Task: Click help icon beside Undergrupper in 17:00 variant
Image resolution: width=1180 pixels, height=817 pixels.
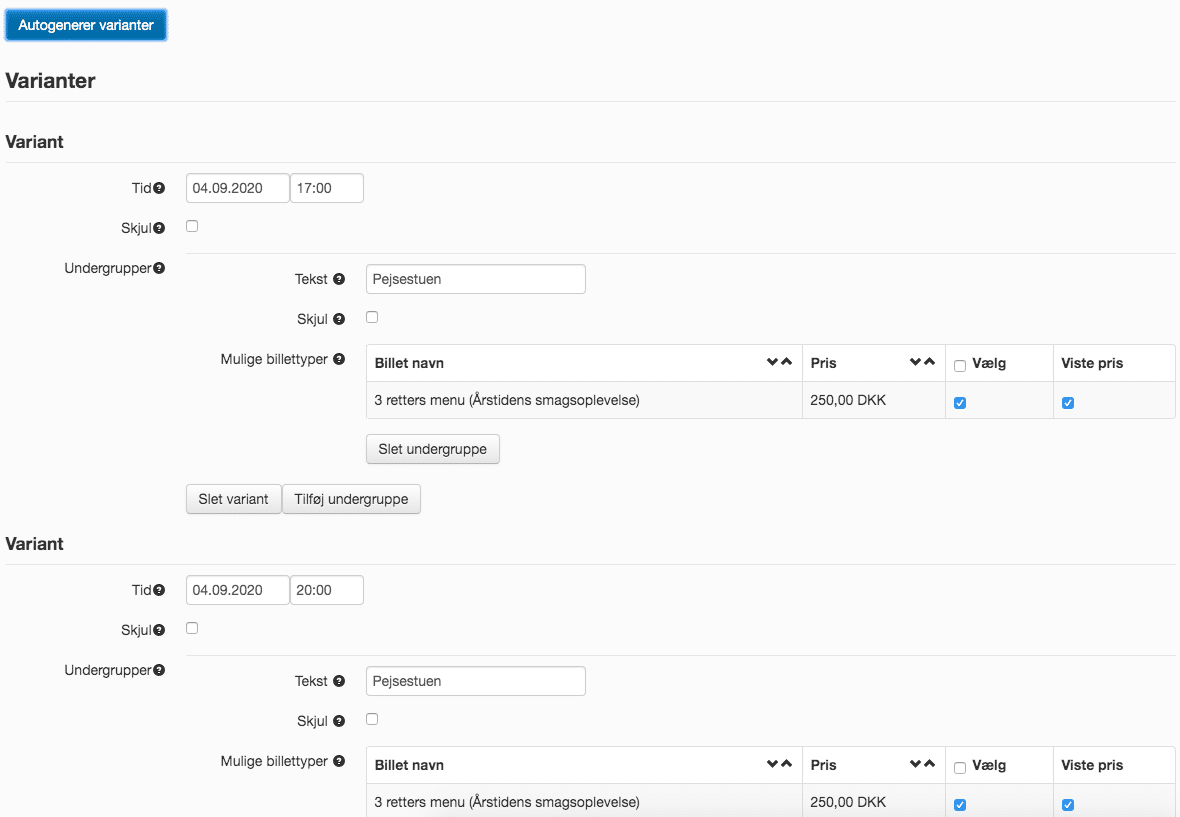Action: pyautogui.click(x=159, y=268)
